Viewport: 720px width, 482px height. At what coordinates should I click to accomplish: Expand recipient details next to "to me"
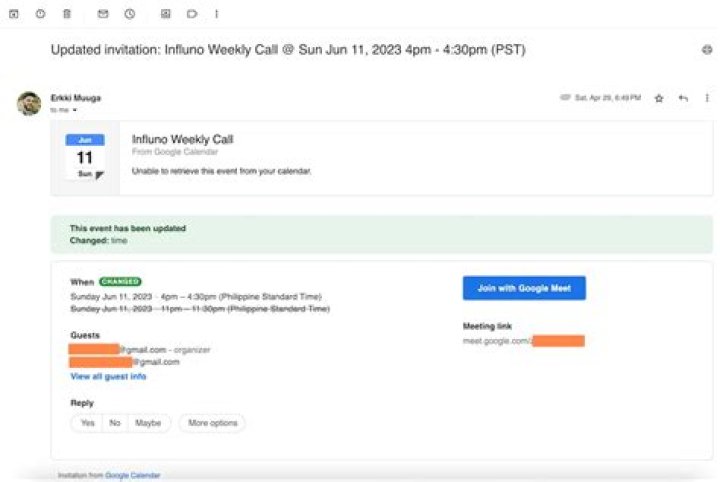coord(74,110)
